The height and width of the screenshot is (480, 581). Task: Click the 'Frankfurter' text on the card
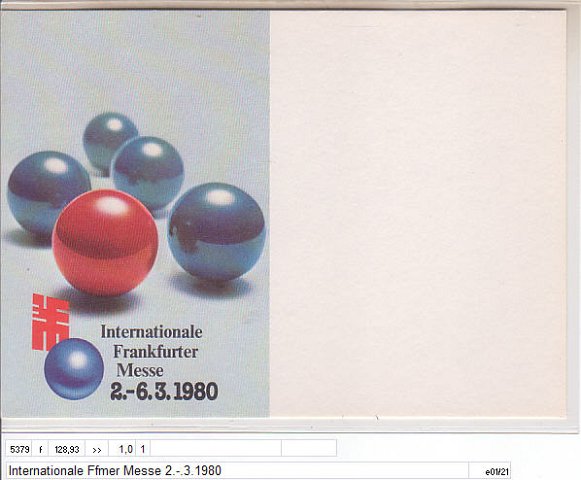pyautogui.click(x=156, y=352)
